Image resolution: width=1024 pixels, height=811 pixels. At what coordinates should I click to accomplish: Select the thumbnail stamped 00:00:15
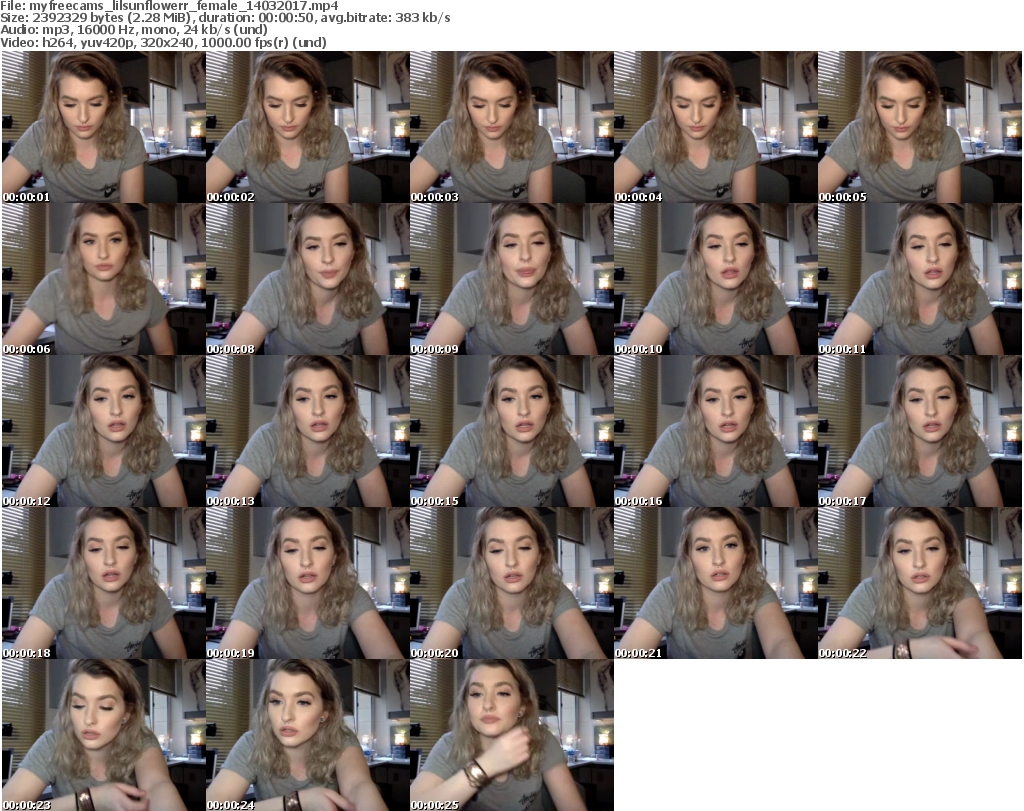[x=511, y=431]
